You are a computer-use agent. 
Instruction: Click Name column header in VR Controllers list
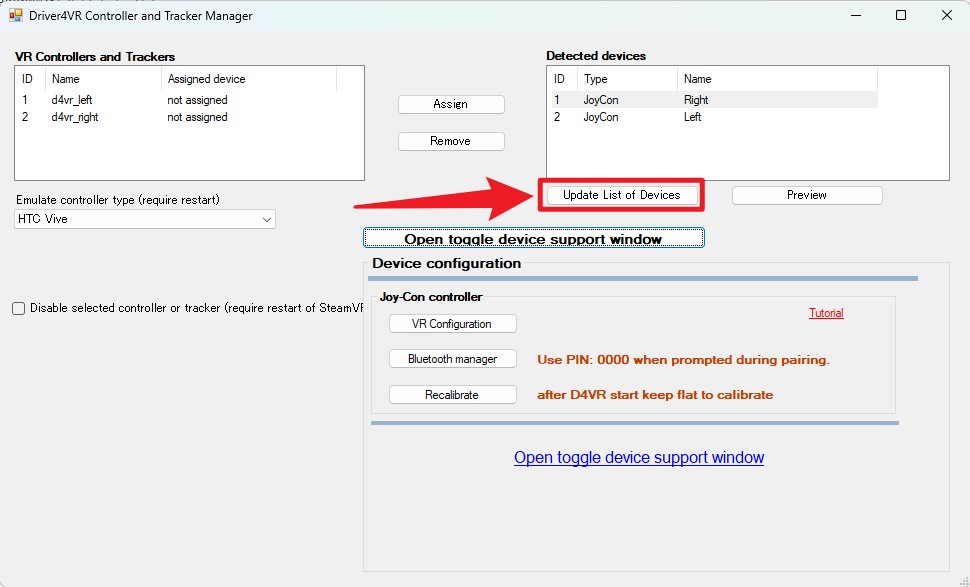[x=103, y=79]
